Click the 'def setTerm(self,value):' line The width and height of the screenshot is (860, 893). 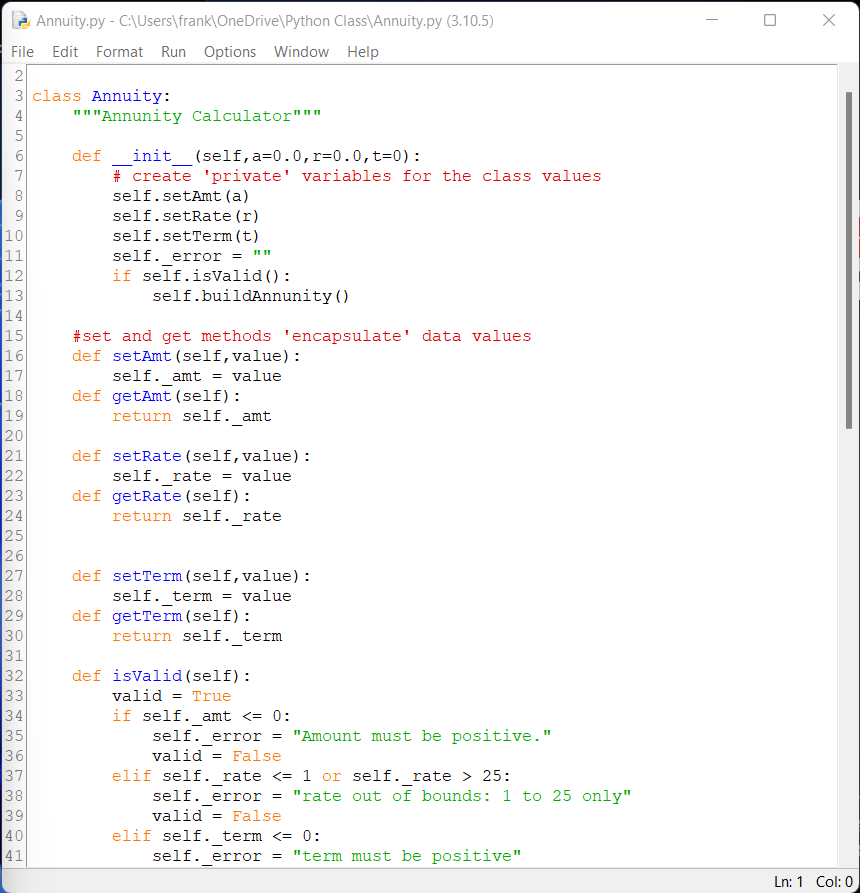[191, 576]
